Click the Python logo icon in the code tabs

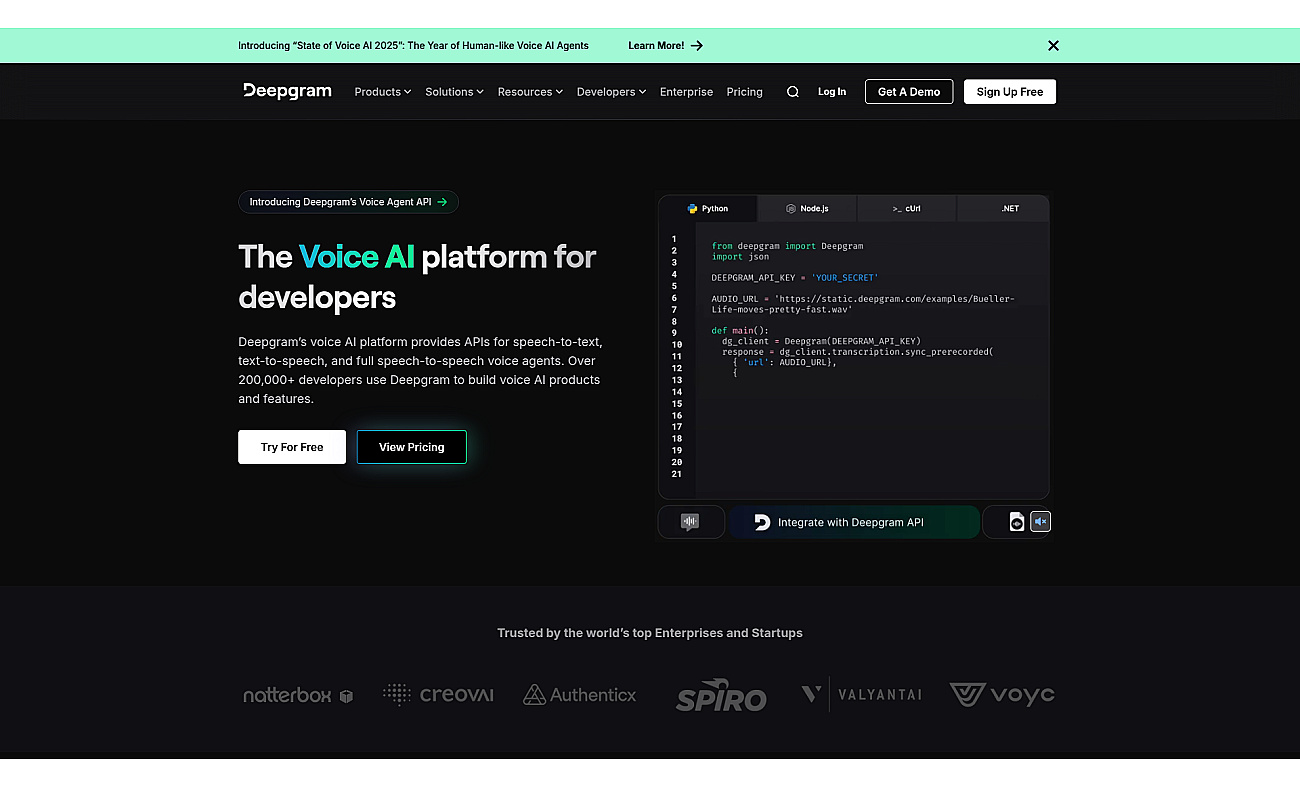(692, 209)
